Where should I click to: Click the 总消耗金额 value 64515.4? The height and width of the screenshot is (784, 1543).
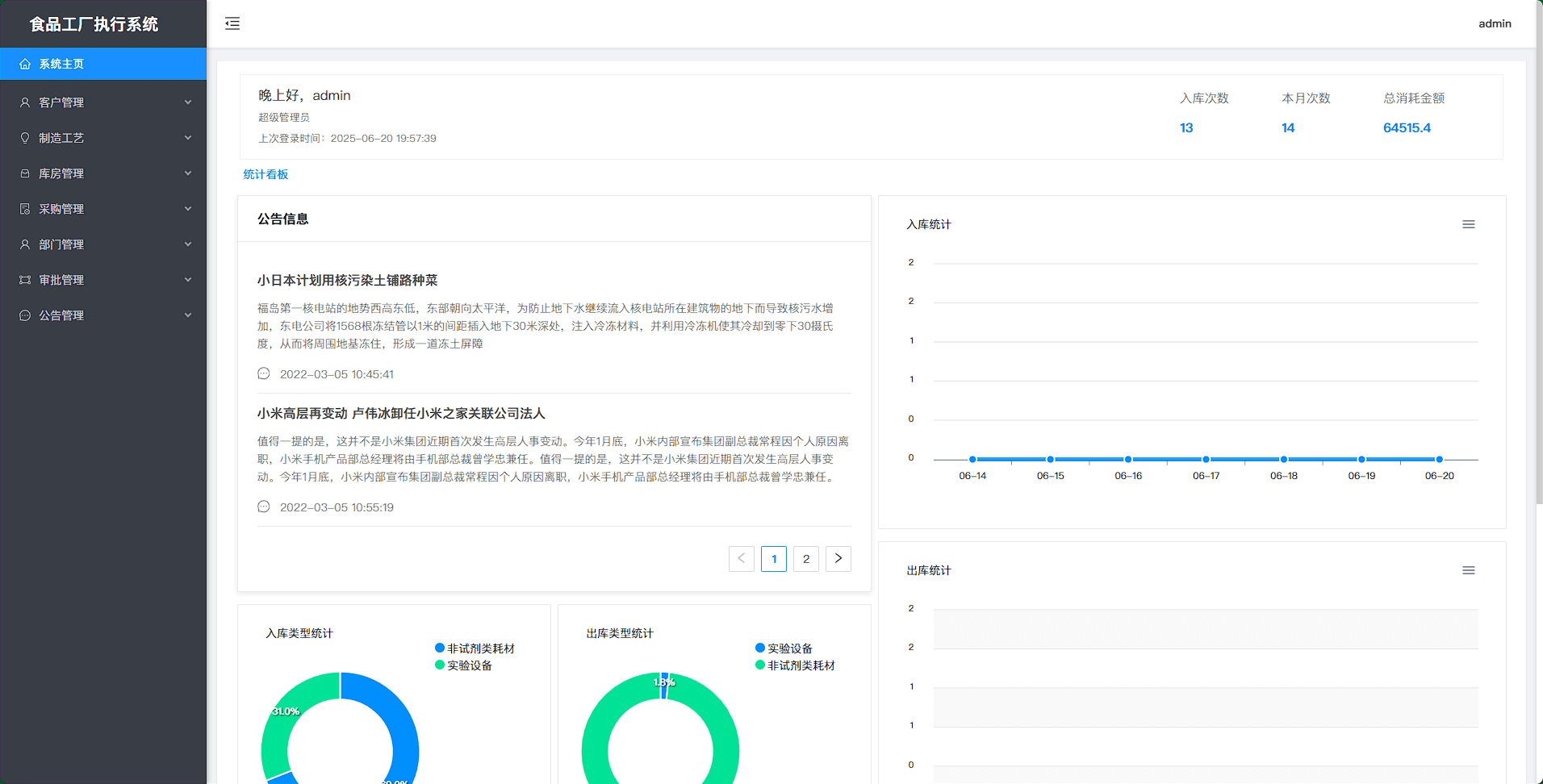[x=1407, y=127]
